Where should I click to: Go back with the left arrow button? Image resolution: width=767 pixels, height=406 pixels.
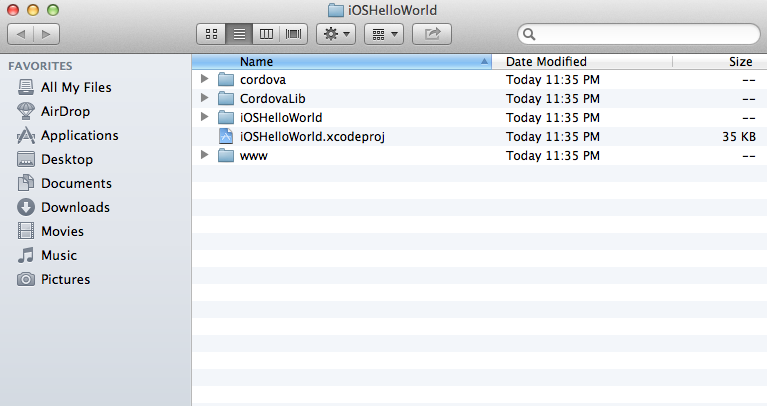click(21, 34)
